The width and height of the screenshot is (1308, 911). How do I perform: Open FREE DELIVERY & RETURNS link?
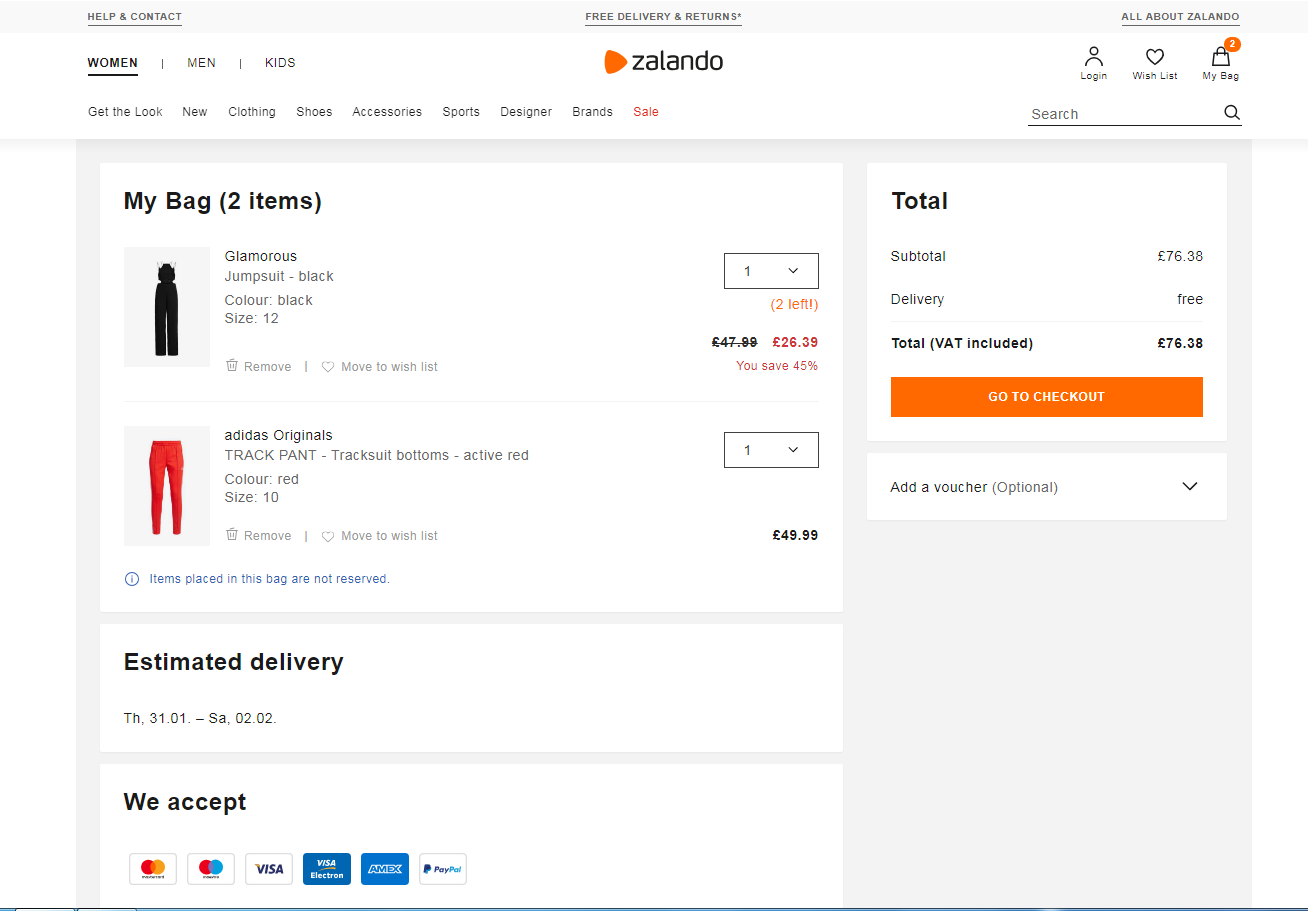coord(664,17)
